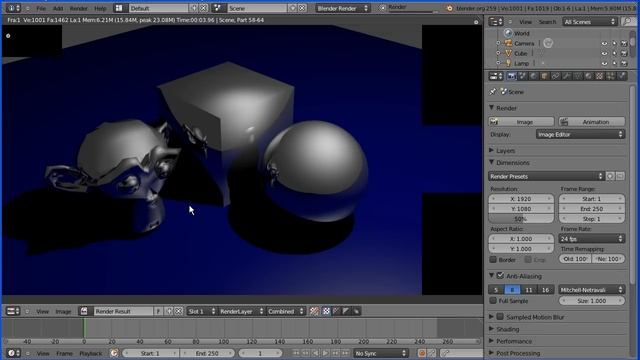
Task: Open the 24 fps frame rate dropdown
Action: [x=591, y=239]
